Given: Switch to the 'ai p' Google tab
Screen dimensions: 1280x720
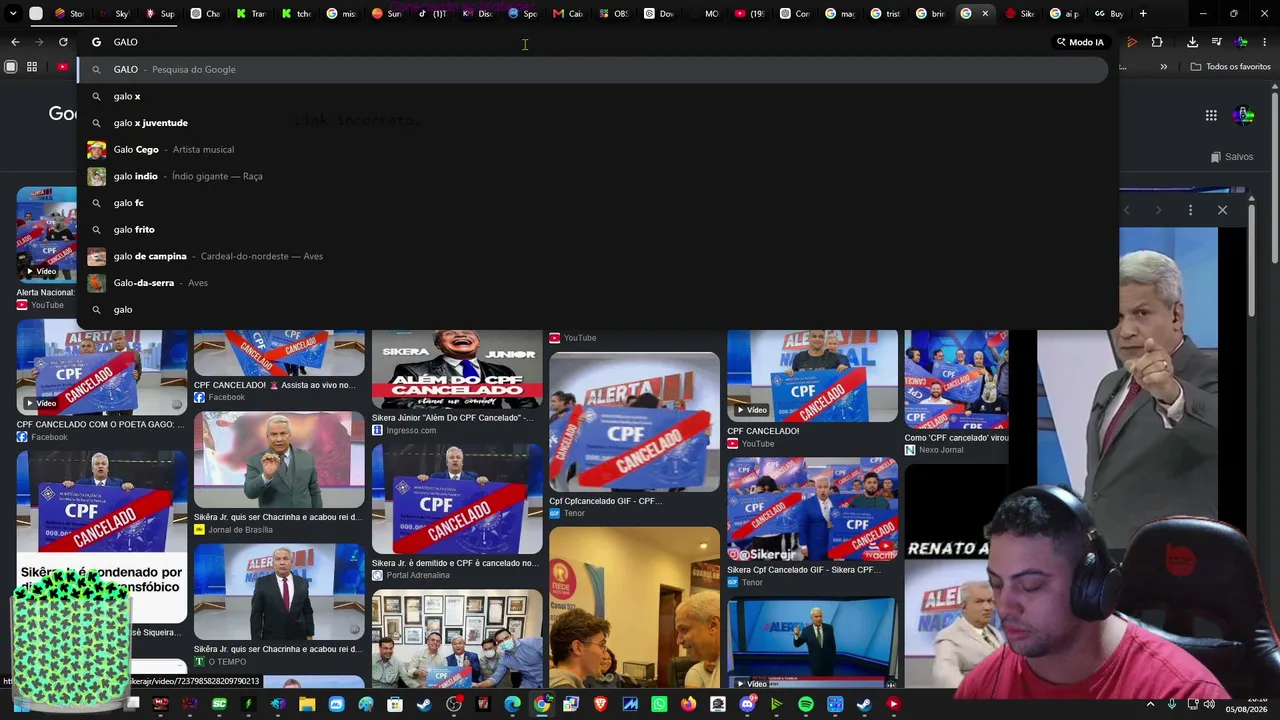Looking at the screenshot, I should click(x=1064, y=14).
